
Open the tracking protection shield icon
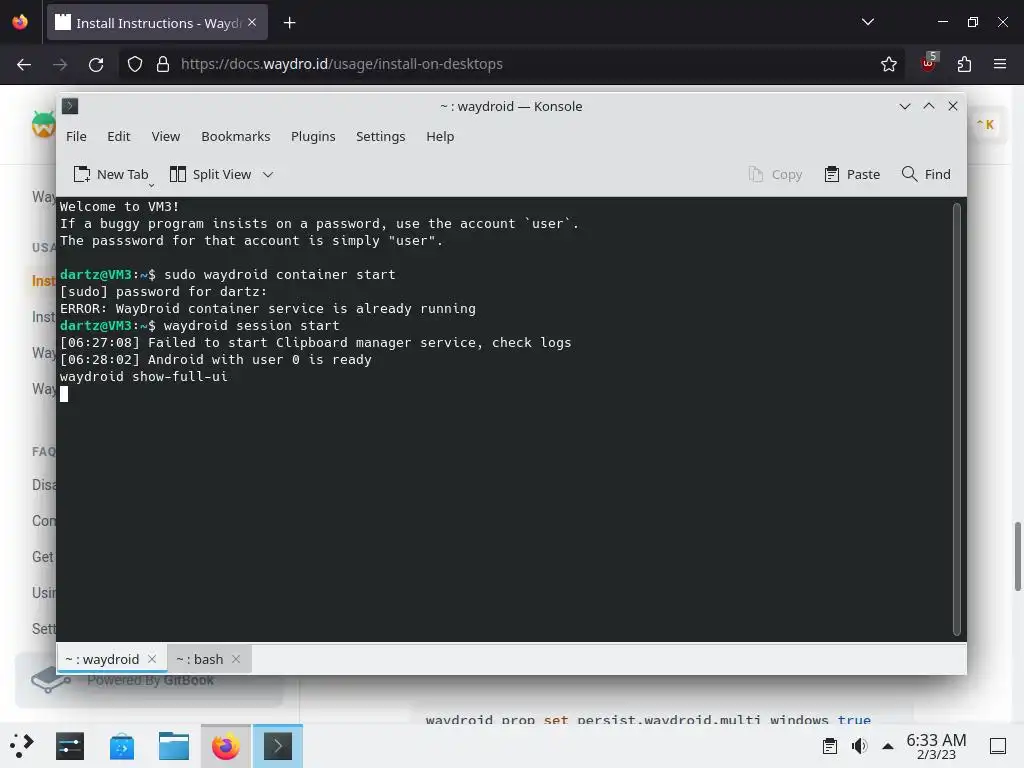pyautogui.click(x=135, y=64)
